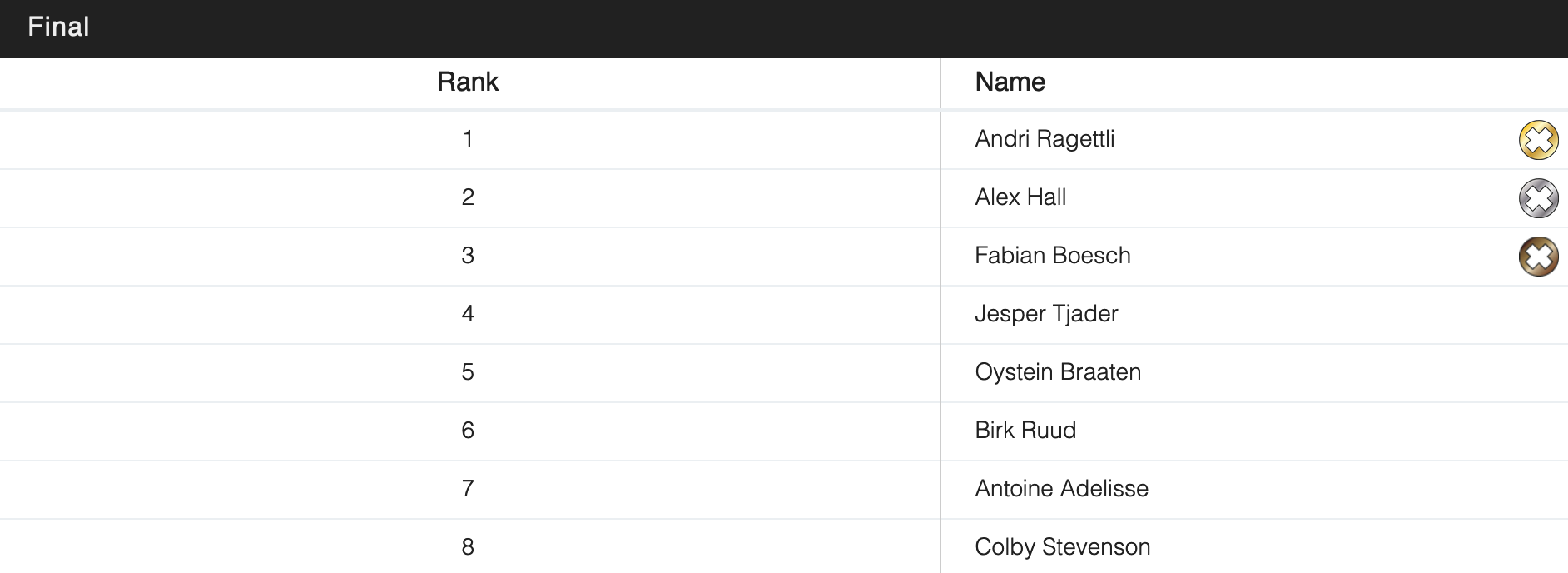Click the Rank column header
The image size is (1568, 573).
468,82
